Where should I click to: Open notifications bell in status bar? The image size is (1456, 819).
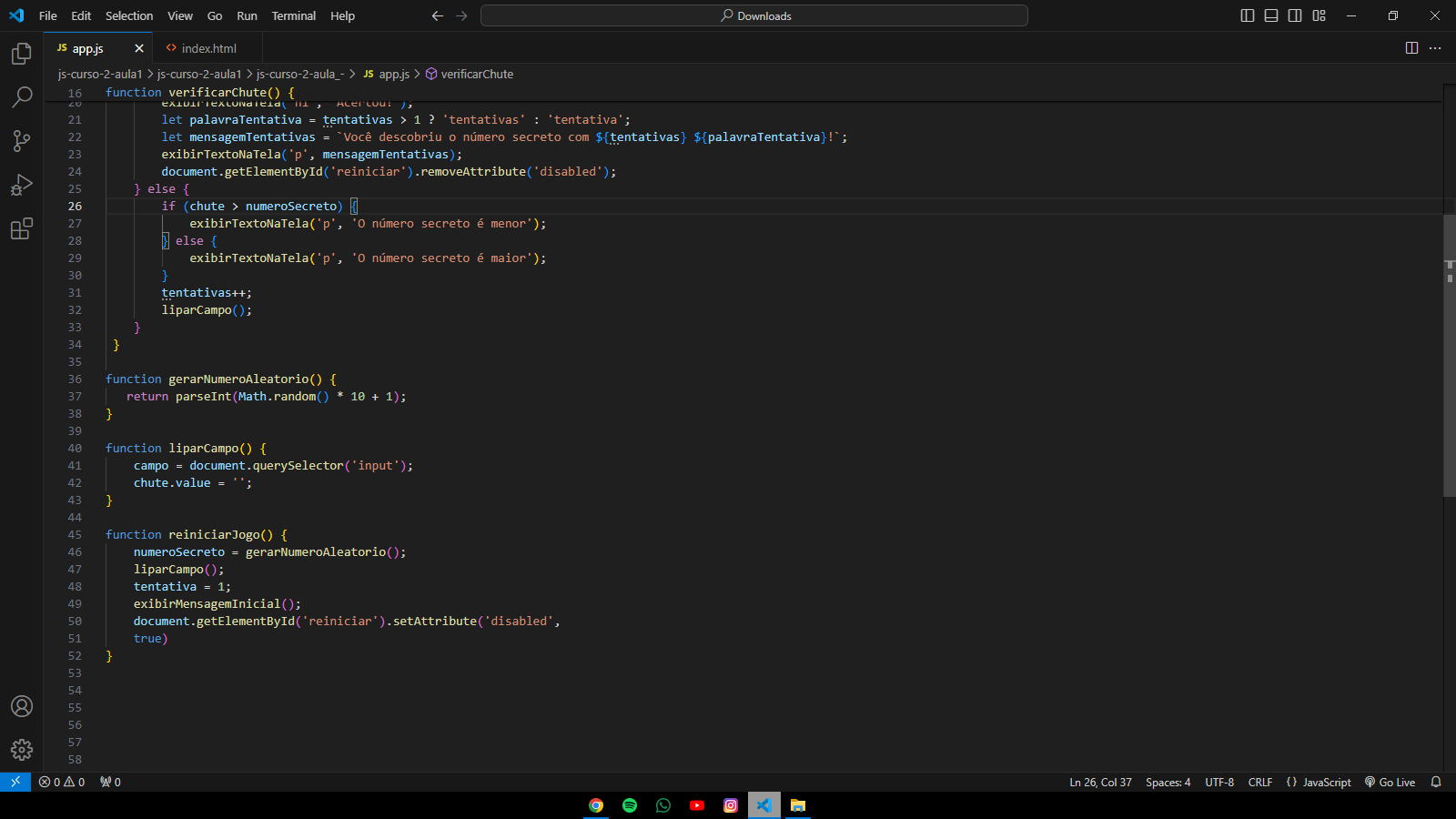click(x=1436, y=782)
